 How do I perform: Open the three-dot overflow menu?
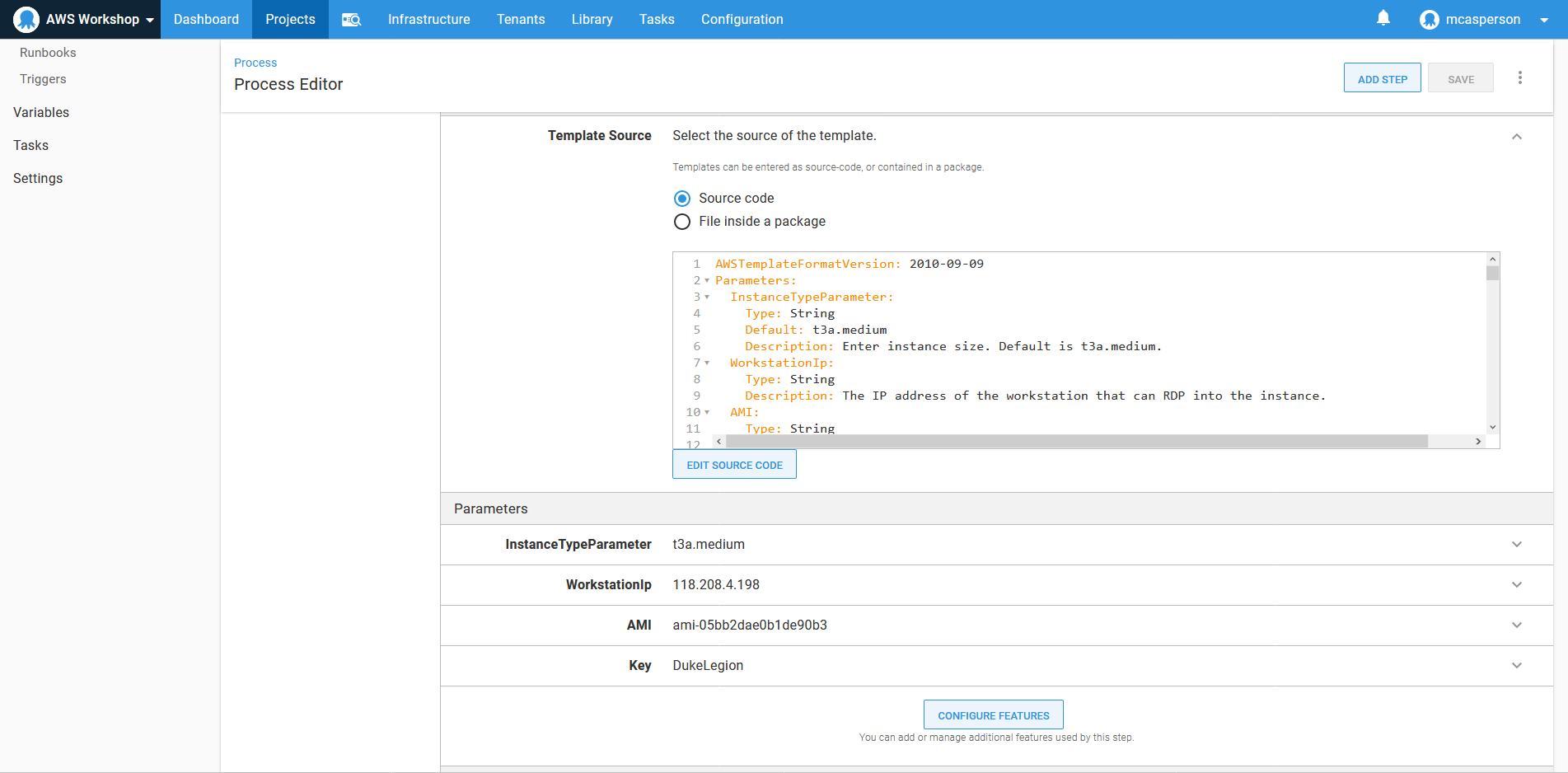point(1519,78)
